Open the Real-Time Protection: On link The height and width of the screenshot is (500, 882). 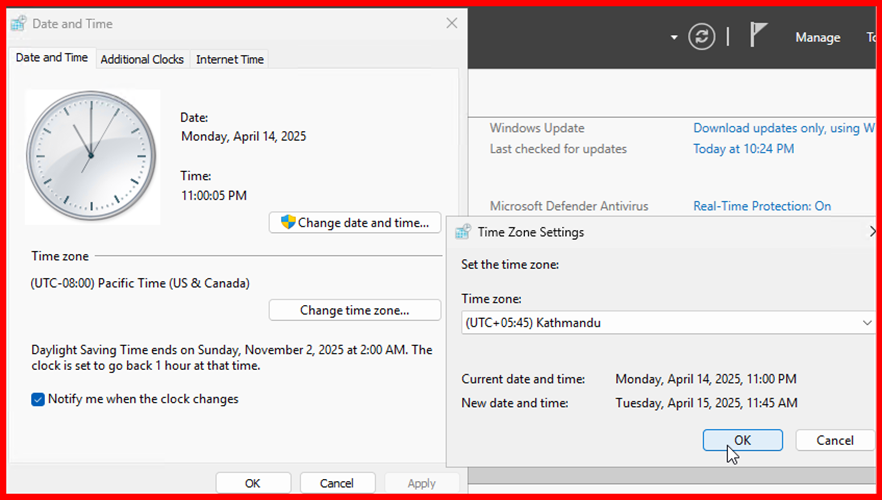click(762, 206)
